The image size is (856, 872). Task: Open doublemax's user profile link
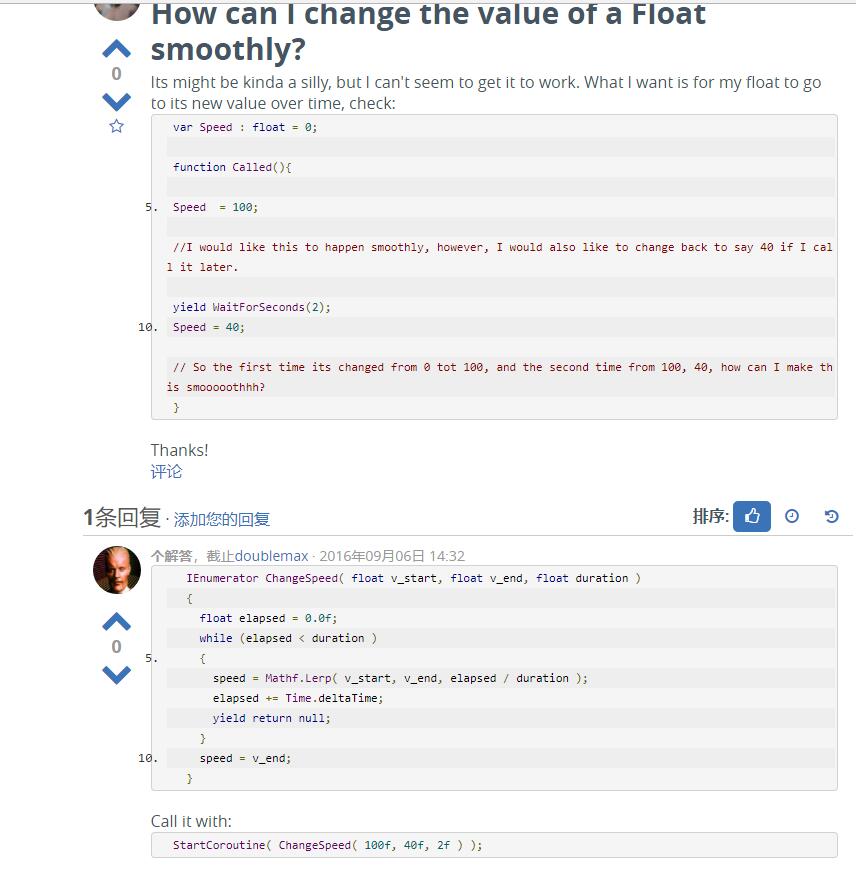point(271,556)
